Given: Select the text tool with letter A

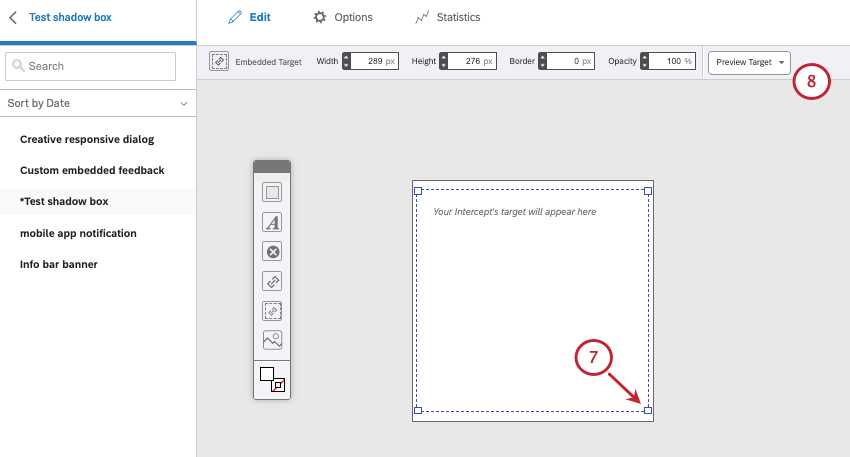Looking at the screenshot, I should point(272,222).
